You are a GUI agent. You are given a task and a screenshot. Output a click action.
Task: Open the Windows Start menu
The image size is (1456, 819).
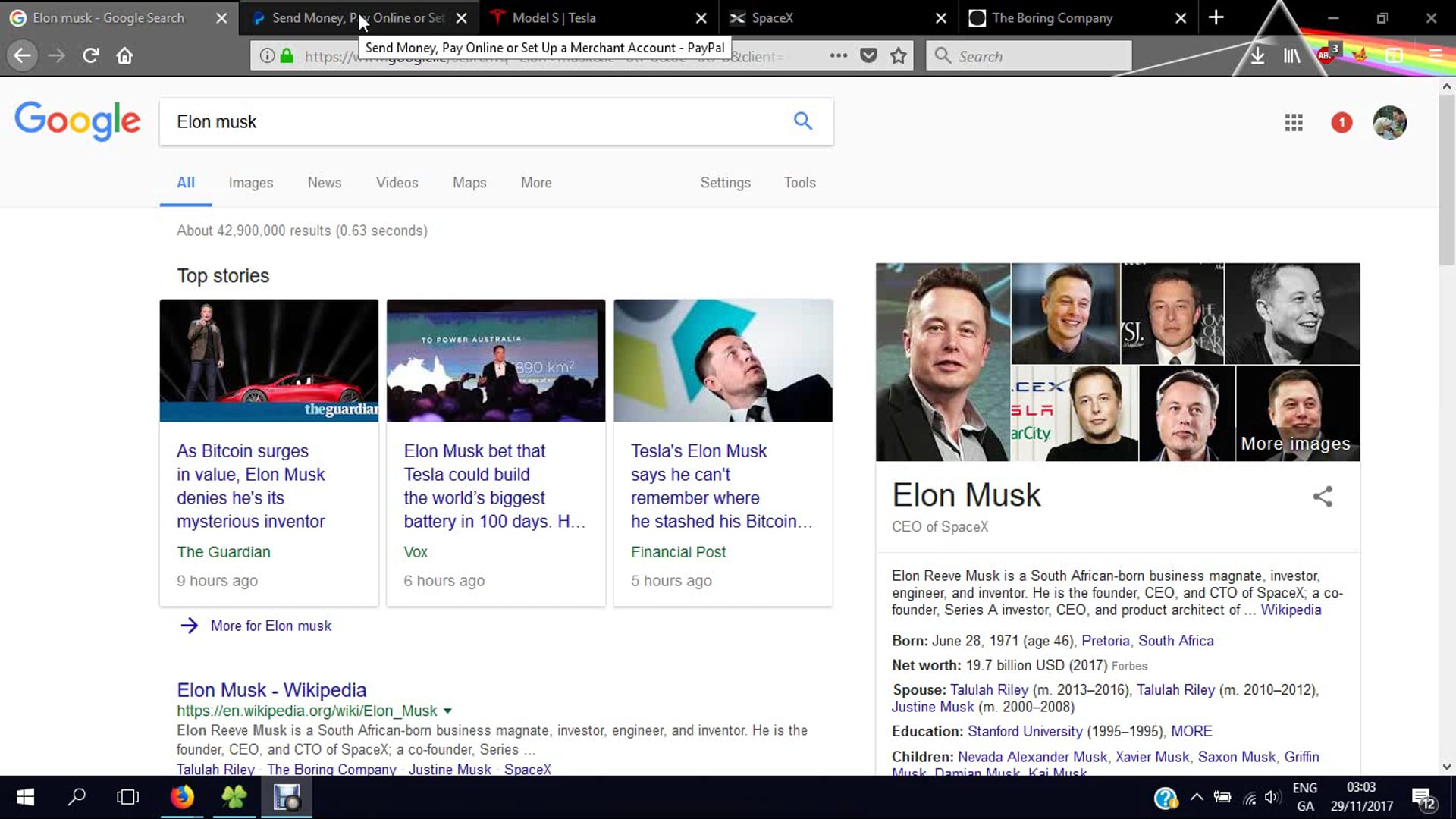pyautogui.click(x=25, y=797)
